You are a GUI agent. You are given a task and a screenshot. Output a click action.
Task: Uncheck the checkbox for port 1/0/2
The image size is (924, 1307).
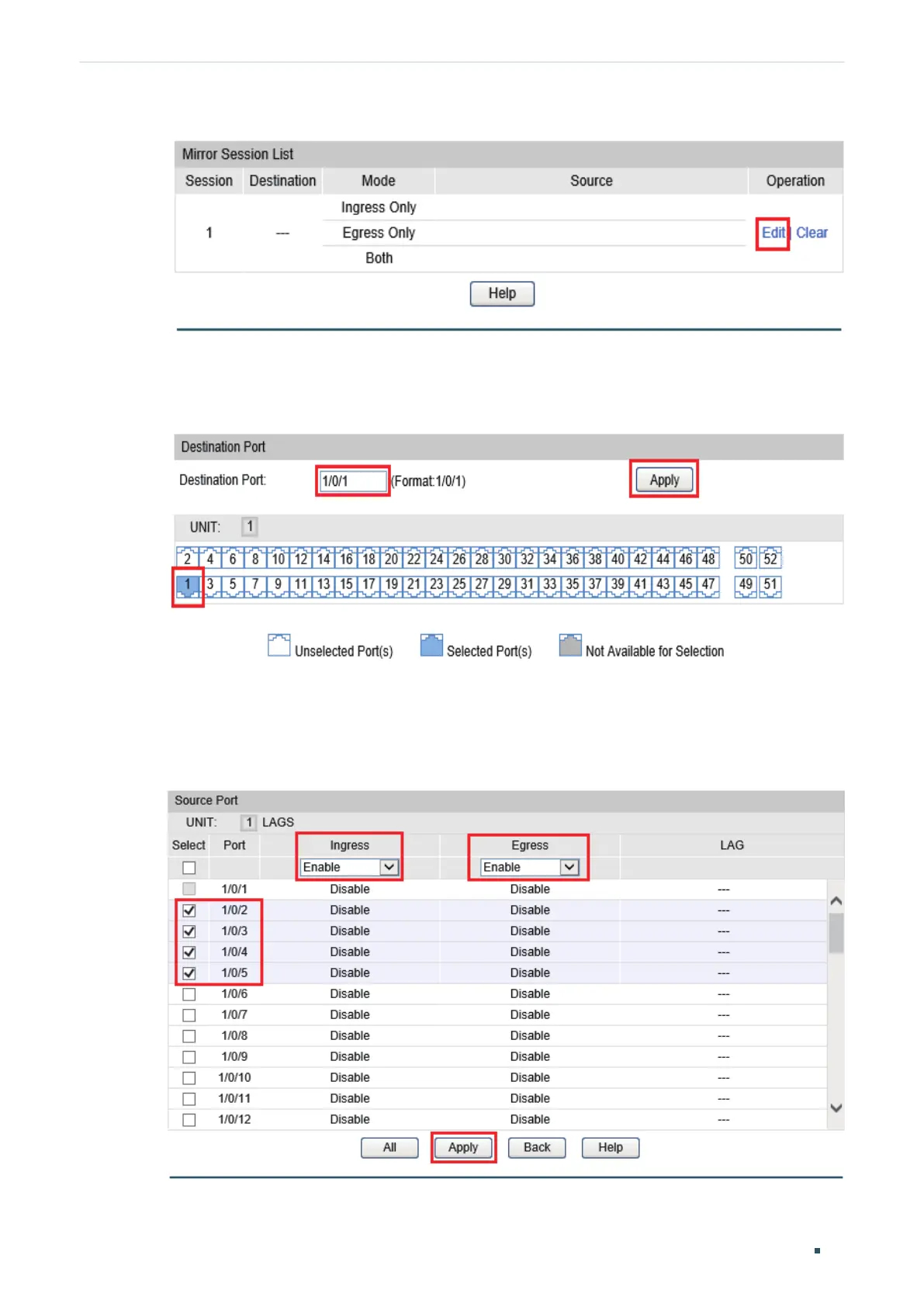189,910
